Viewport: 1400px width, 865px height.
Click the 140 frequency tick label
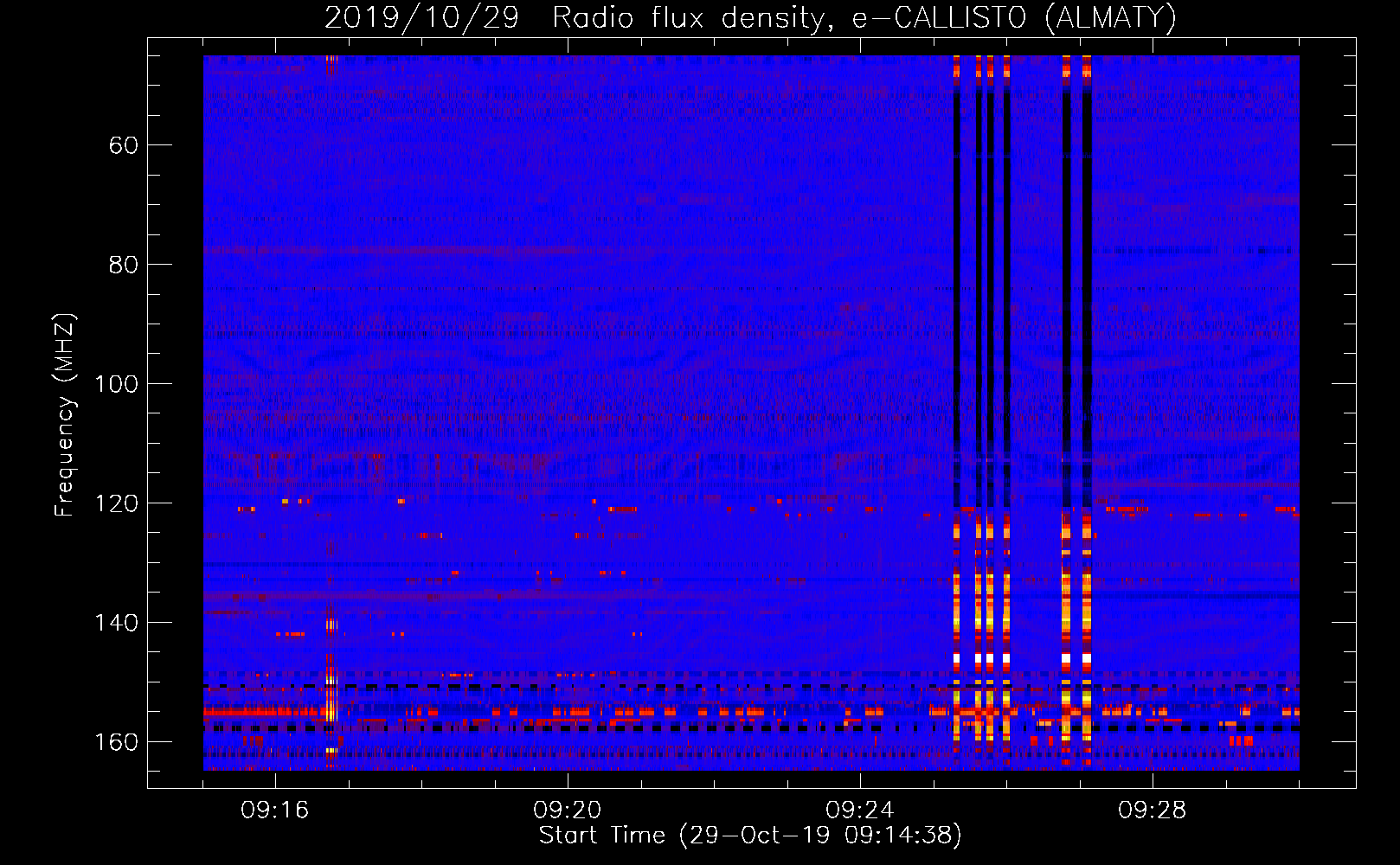pos(116,623)
